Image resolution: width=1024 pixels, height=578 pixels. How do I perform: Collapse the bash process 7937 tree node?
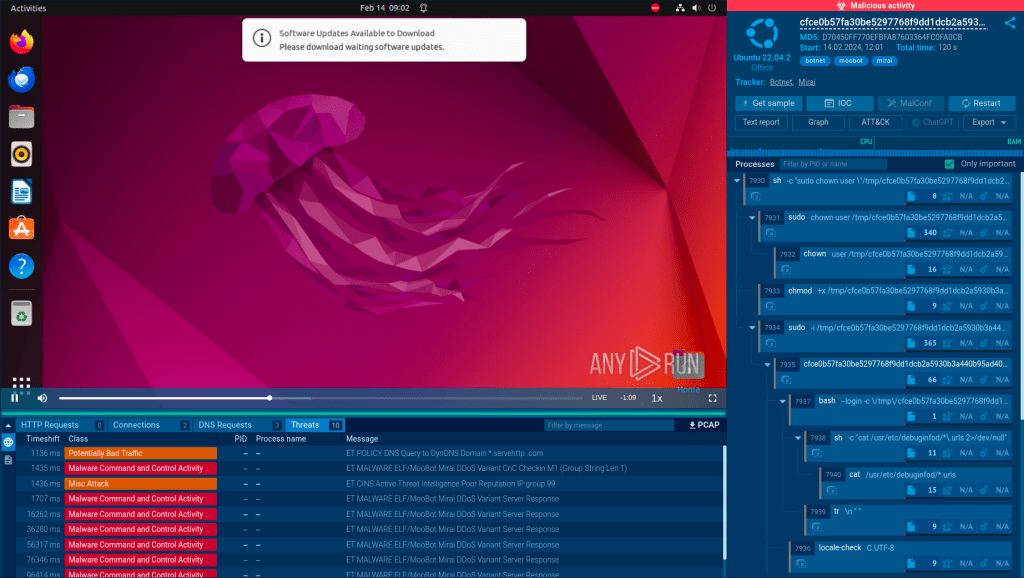pyautogui.click(x=785, y=401)
